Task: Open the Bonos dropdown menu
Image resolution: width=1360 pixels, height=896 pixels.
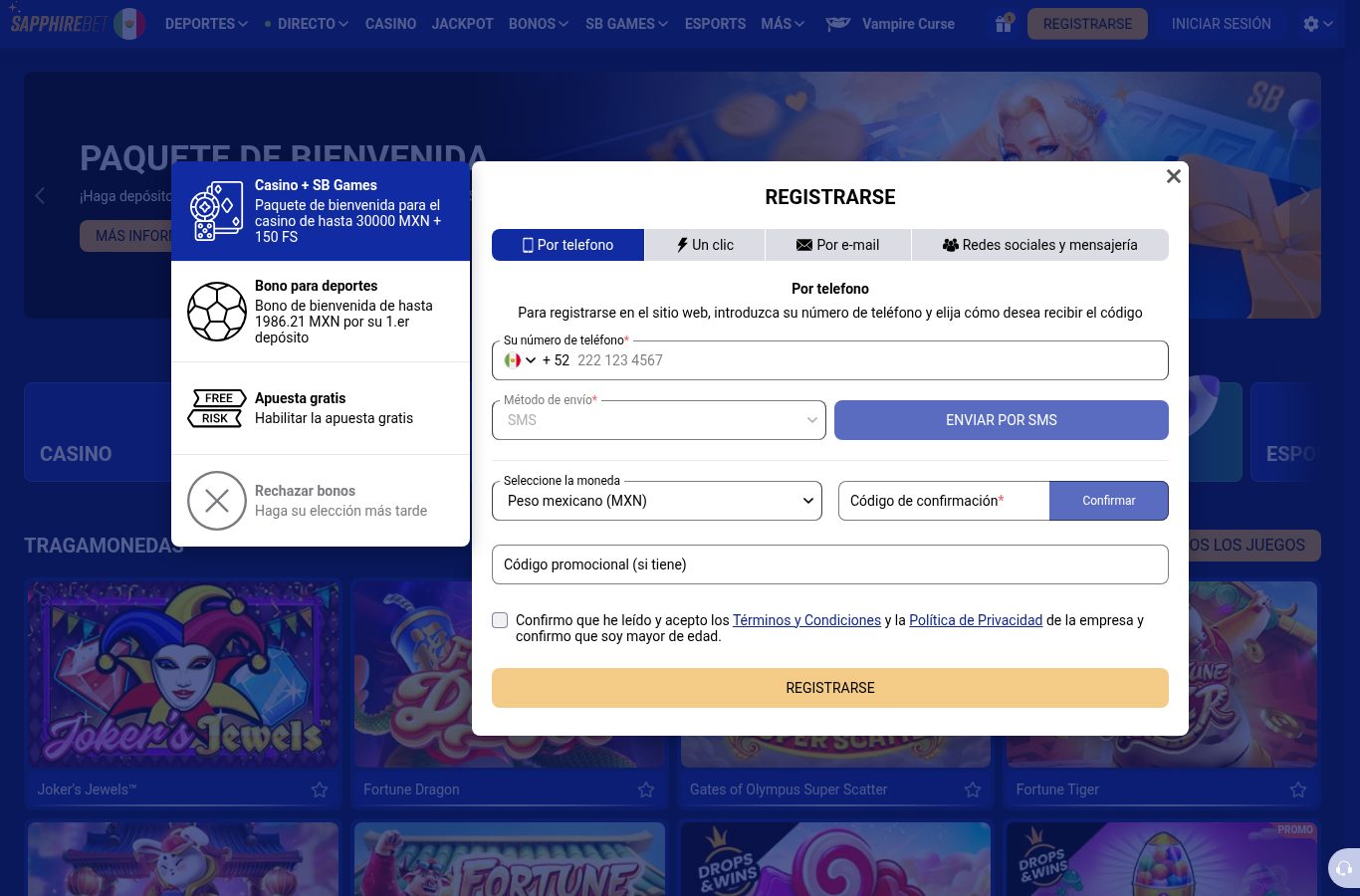Action: tap(539, 24)
